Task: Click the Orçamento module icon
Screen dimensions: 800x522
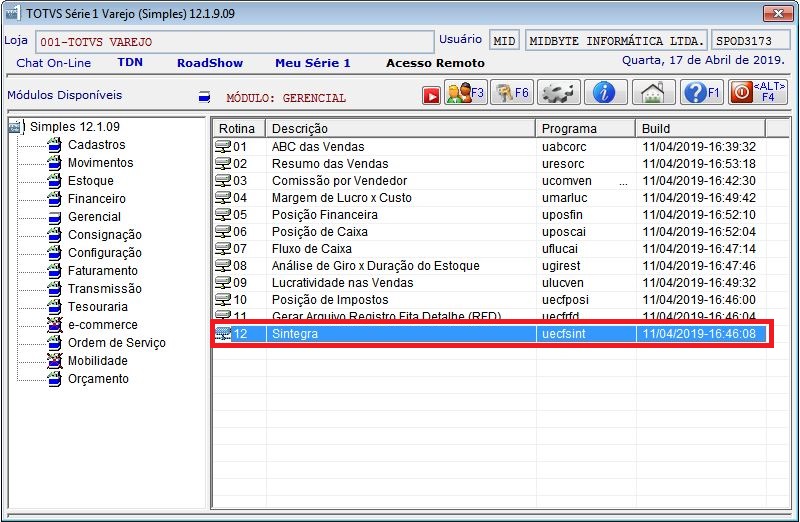Action: (55, 379)
